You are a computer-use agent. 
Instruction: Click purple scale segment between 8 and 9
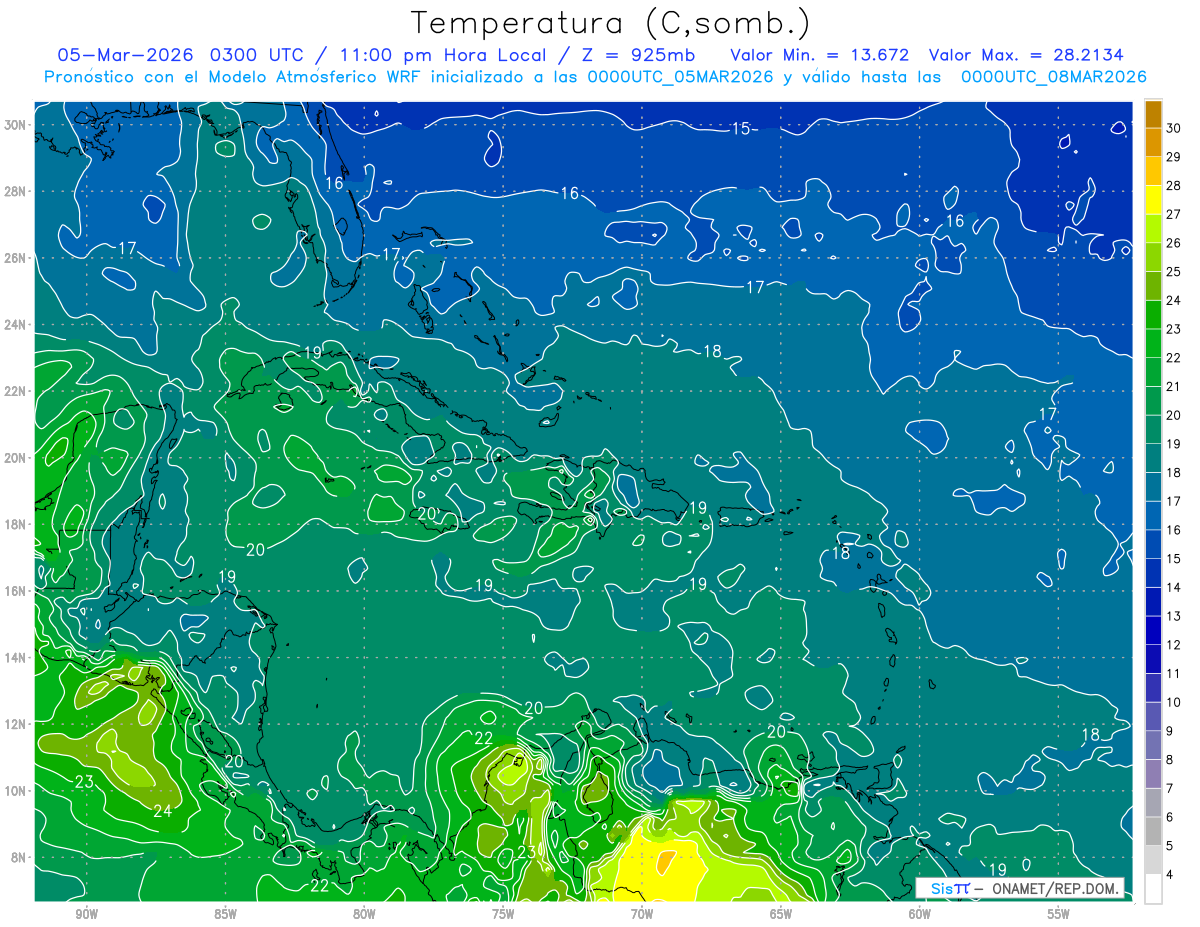1153,745
